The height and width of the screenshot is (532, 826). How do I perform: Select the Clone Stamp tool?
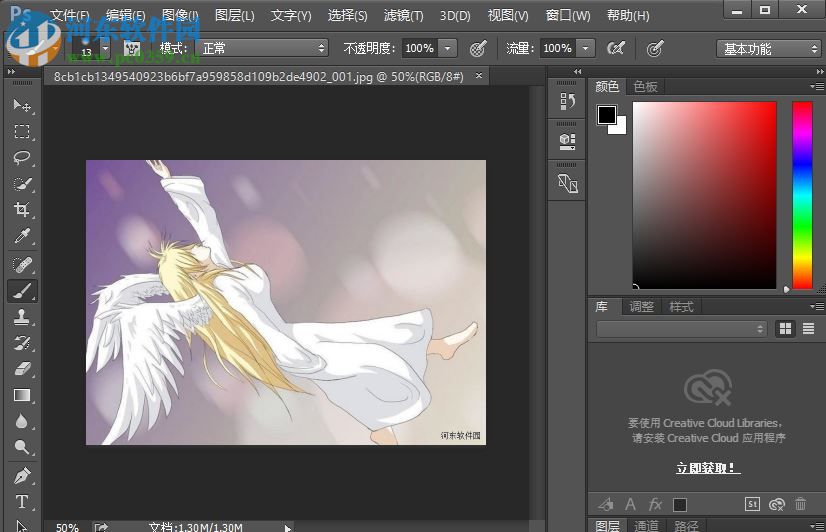(x=22, y=317)
